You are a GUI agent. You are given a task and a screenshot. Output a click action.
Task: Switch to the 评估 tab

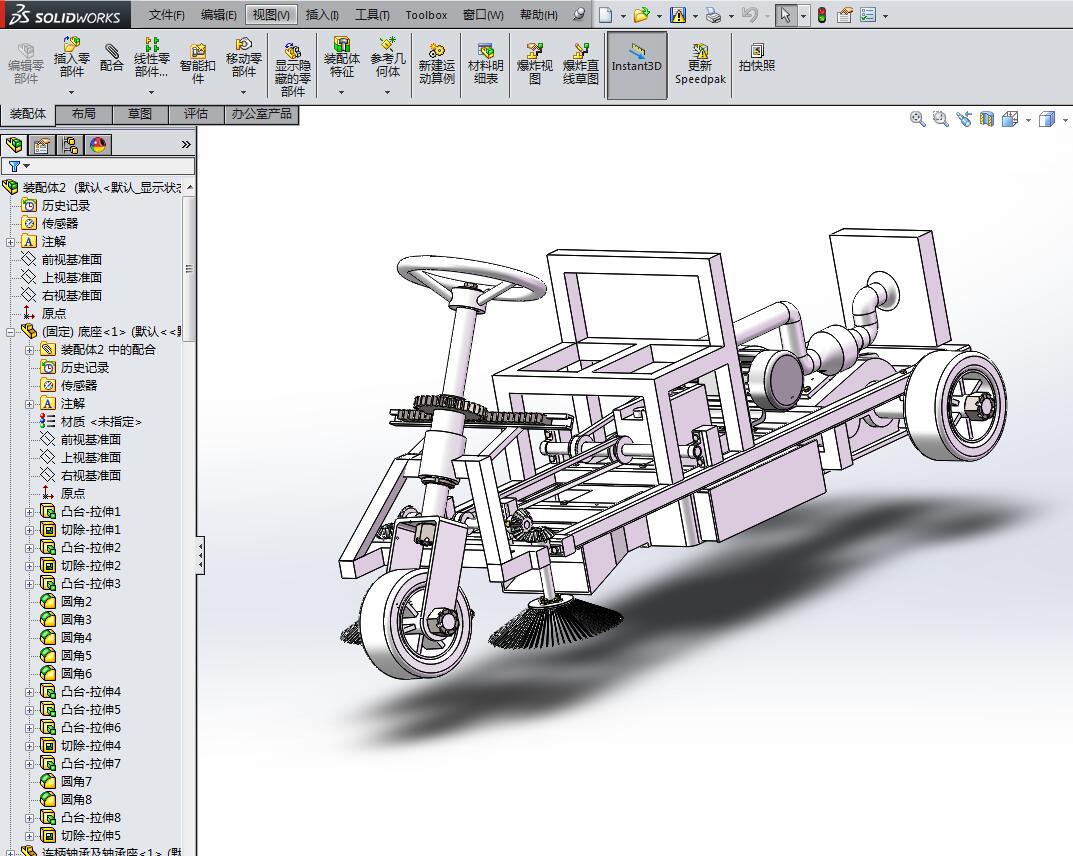(196, 114)
